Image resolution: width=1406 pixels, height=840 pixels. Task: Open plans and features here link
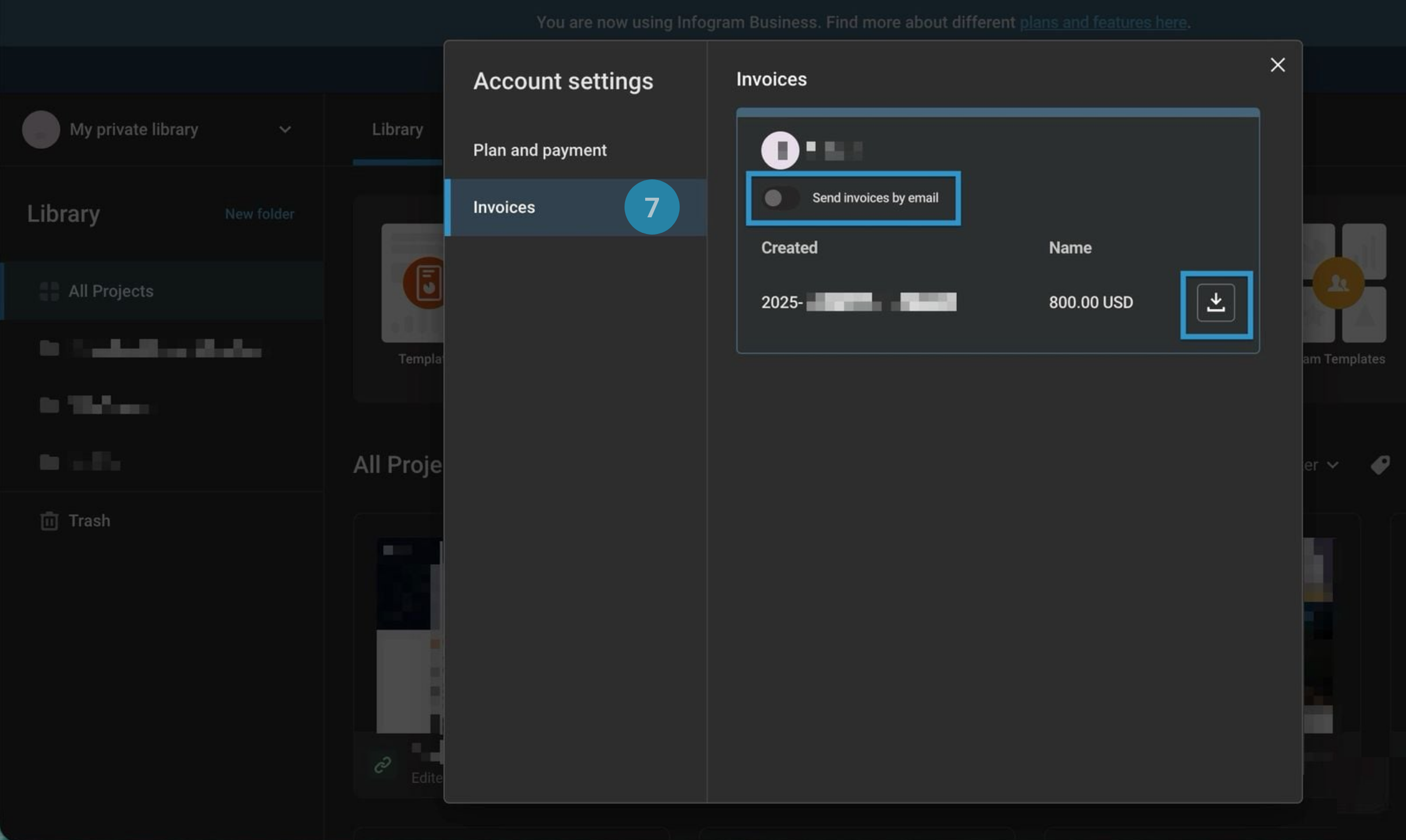point(1102,22)
